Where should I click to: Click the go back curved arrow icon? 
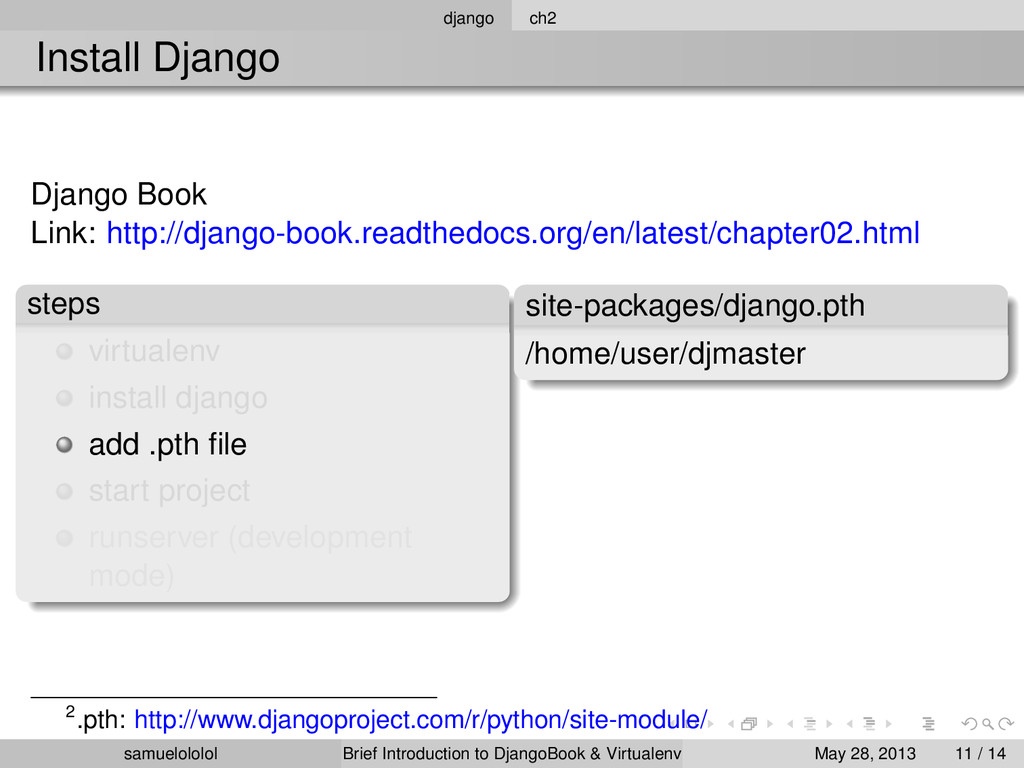tap(969, 724)
